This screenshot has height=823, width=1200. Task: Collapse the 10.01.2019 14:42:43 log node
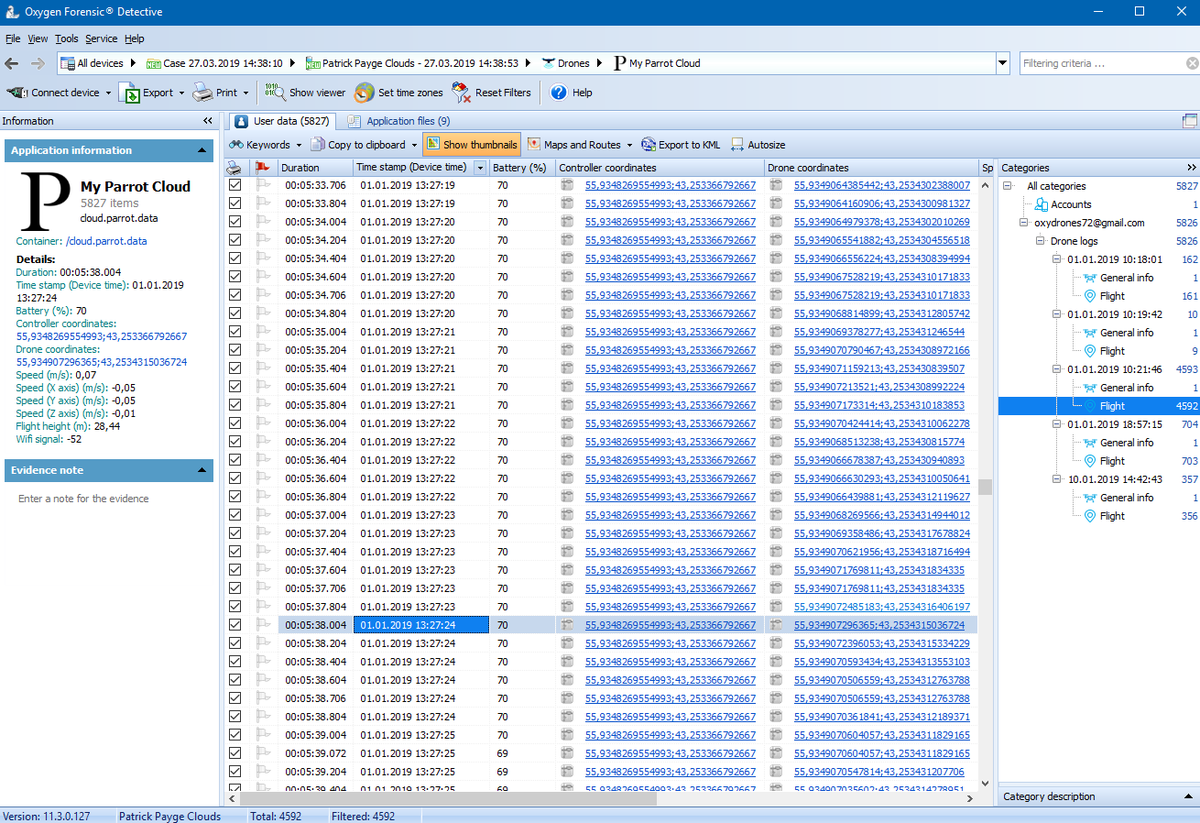1057,479
